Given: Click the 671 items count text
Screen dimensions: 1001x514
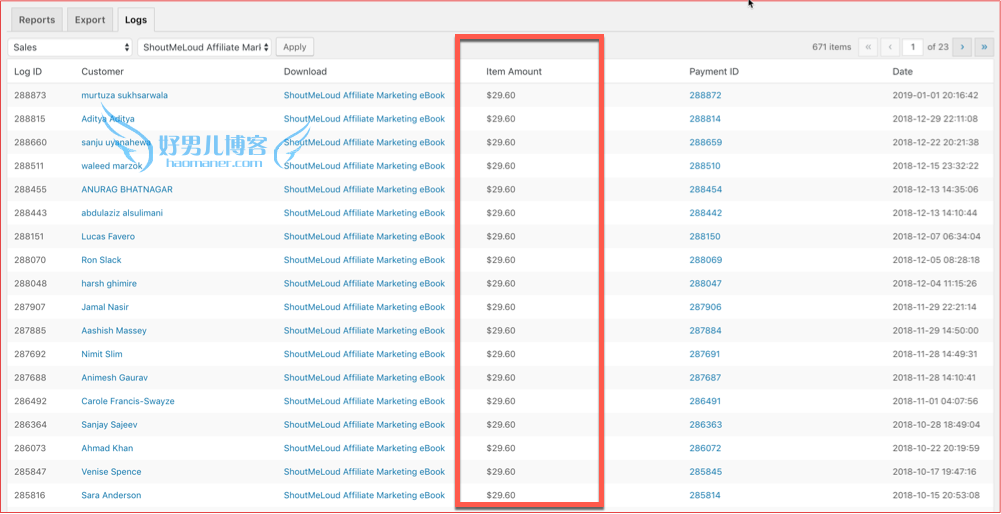Looking at the screenshot, I should pyautogui.click(x=831, y=47).
